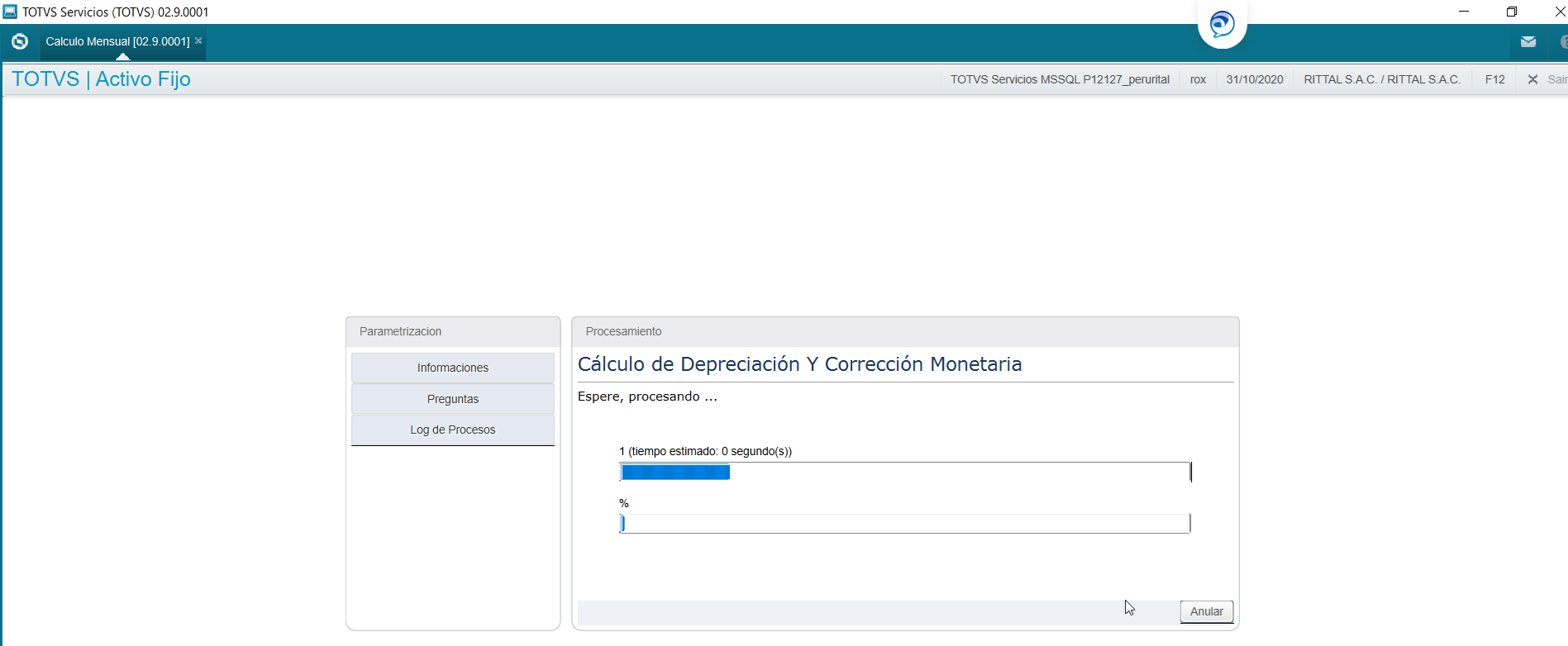Viewport: 1568px width, 646px height.
Task: Click the Espere, procesando message
Action: pos(647,397)
